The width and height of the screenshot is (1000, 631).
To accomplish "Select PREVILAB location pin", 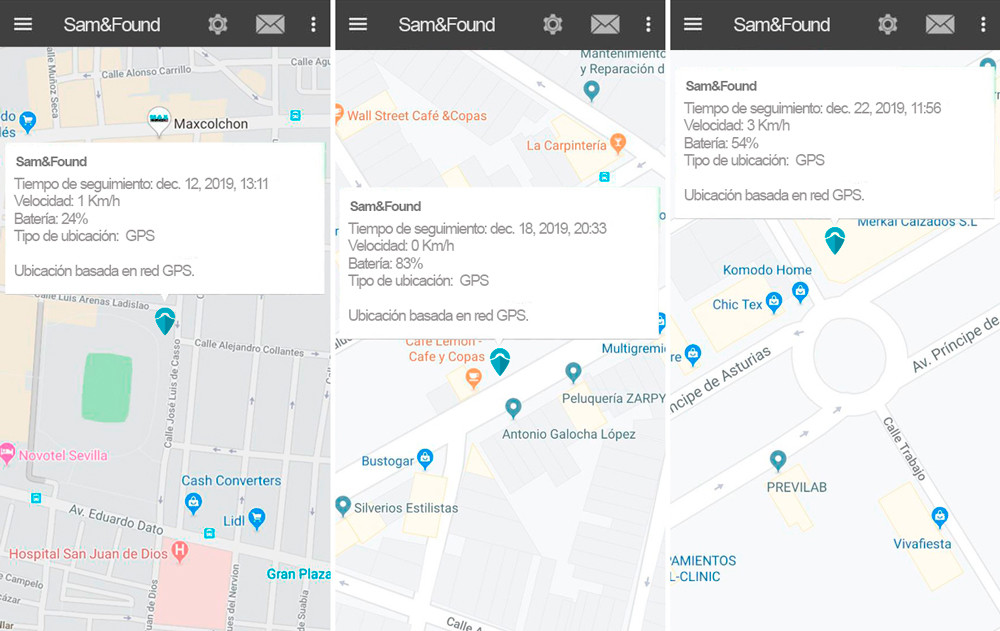I will tap(777, 459).
